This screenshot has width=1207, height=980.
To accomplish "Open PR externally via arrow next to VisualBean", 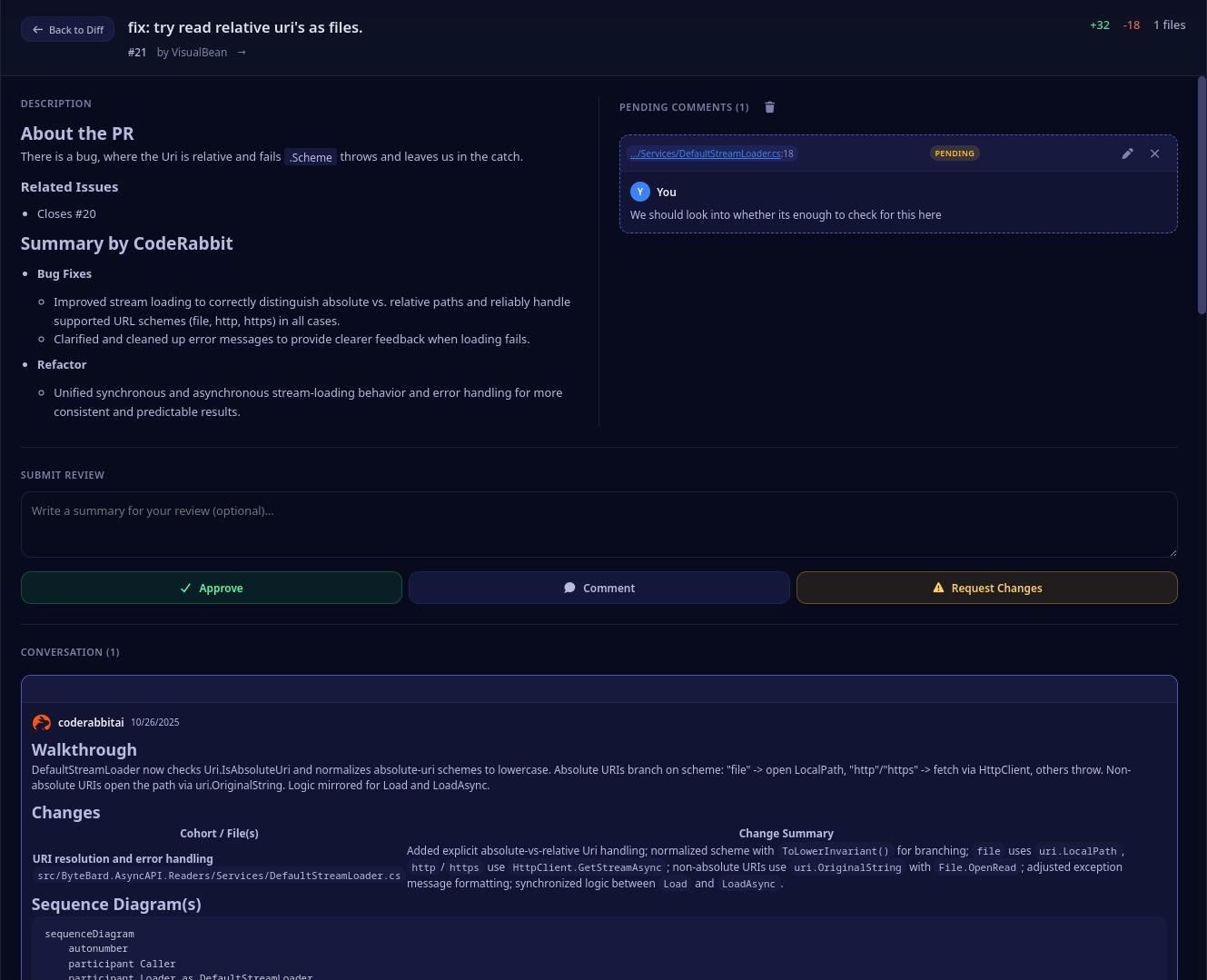I will pyautogui.click(x=241, y=52).
